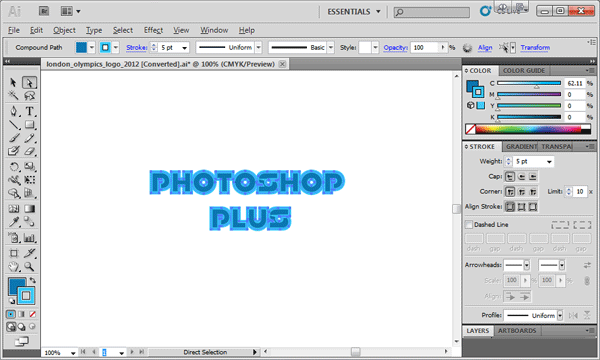Select the Artboard tool
The height and width of the screenshot is (360, 600).
click(14, 253)
